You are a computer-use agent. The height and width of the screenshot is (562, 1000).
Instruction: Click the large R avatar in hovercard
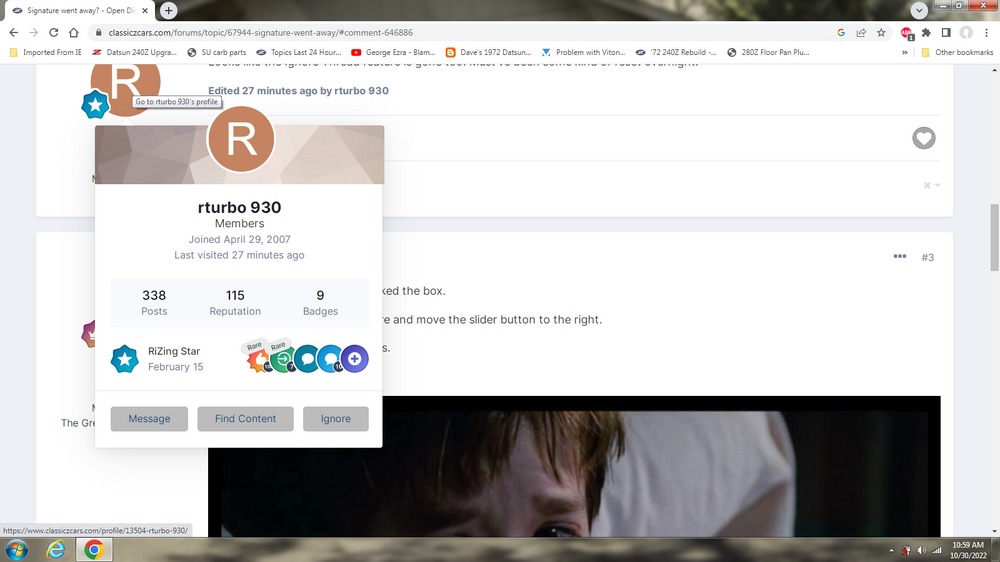click(x=241, y=139)
